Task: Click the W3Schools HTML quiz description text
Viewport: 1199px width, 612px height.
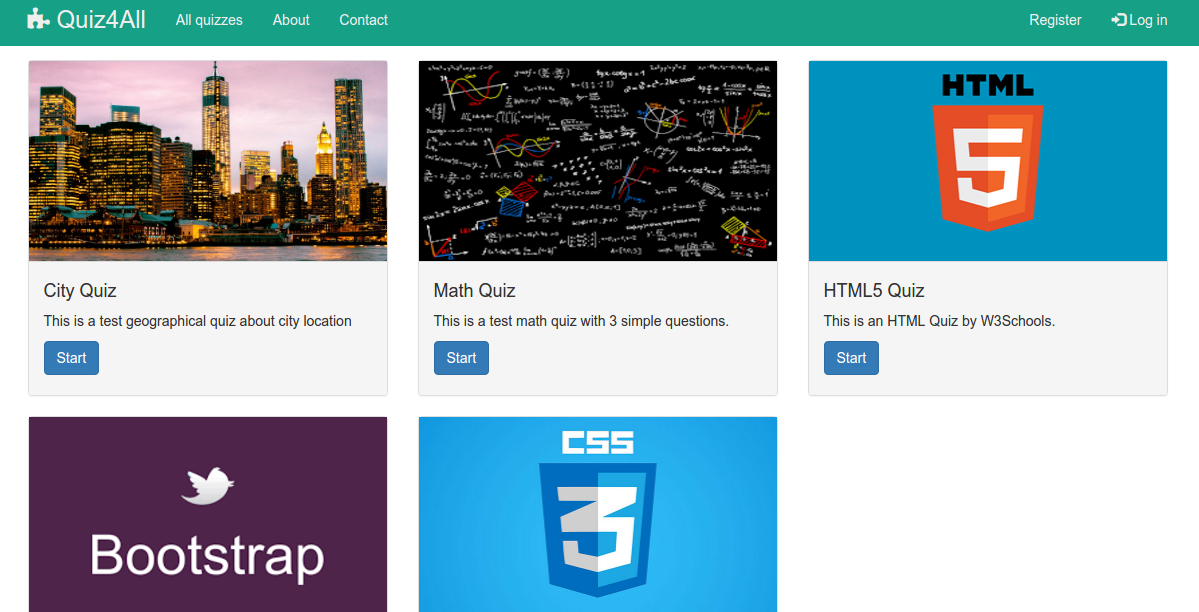Action: pos(939,321)
